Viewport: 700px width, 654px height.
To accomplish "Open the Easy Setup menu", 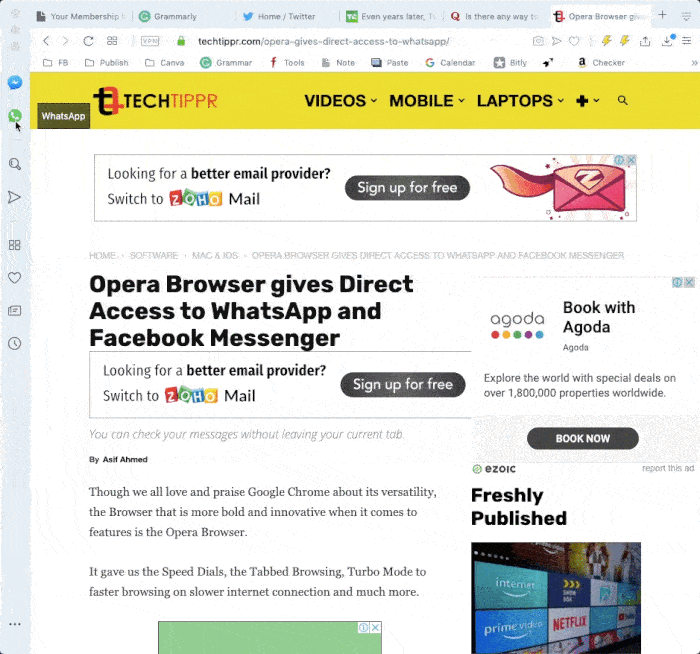I will pos(687,41).
